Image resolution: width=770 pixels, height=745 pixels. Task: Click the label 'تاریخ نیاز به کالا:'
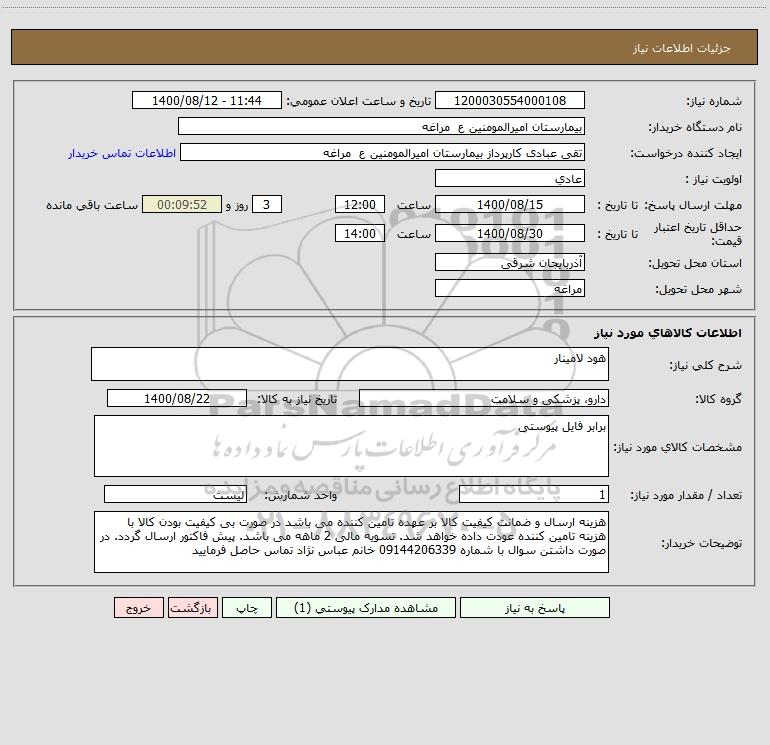[298, 399]
